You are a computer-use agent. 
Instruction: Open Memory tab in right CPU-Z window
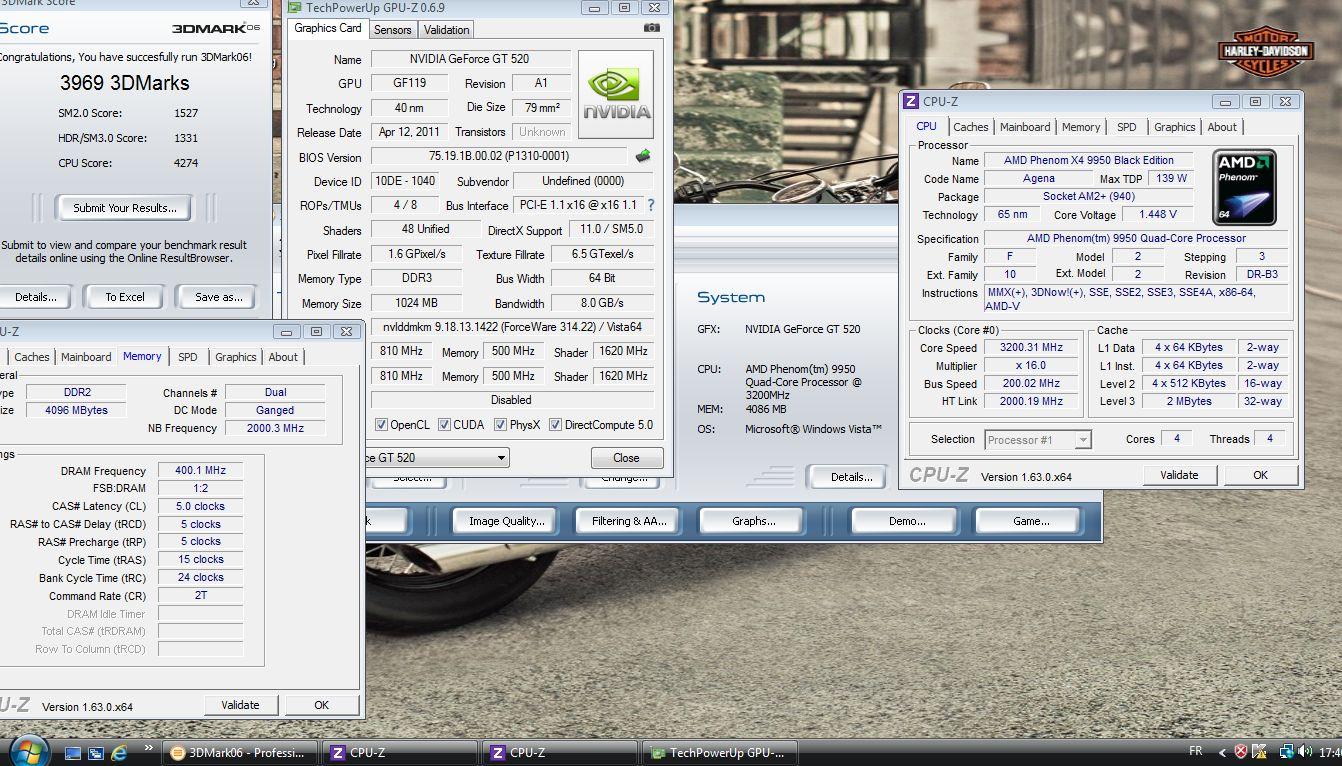1081,127
